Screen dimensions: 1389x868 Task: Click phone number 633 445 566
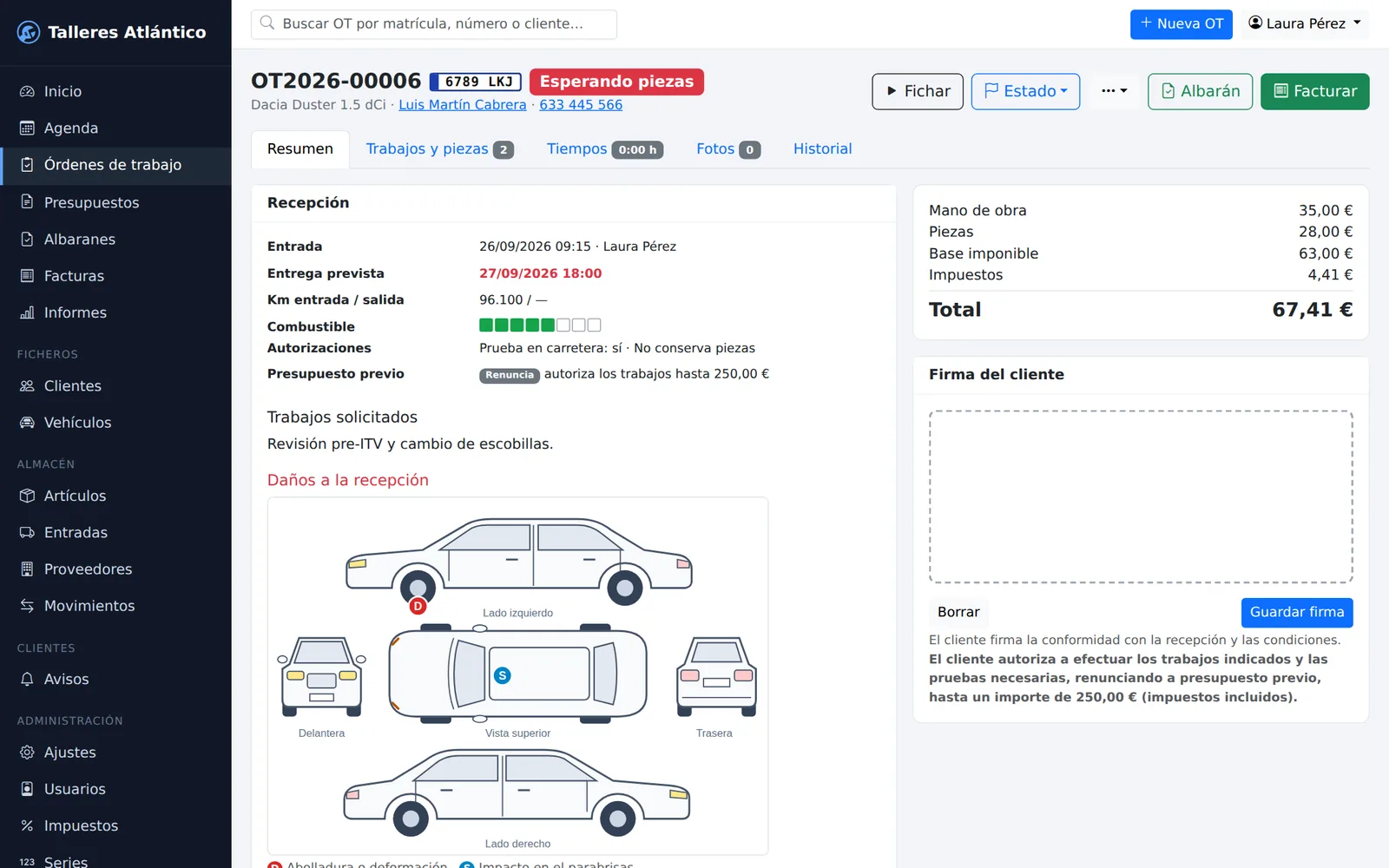(581, 104)
